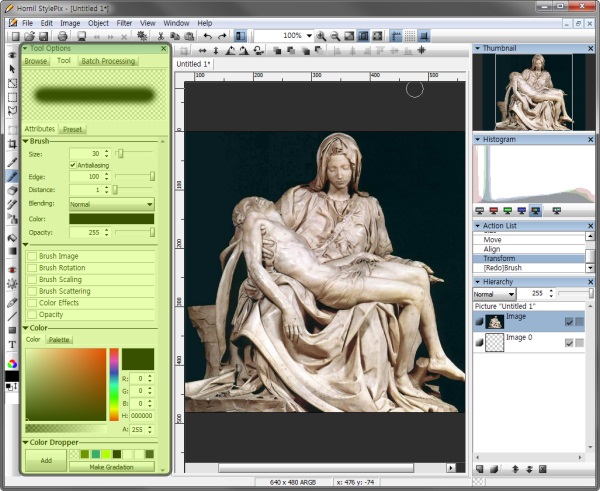Enable the Color Effects checkbox
Screen dimensions: 600x491
(32, 303)
